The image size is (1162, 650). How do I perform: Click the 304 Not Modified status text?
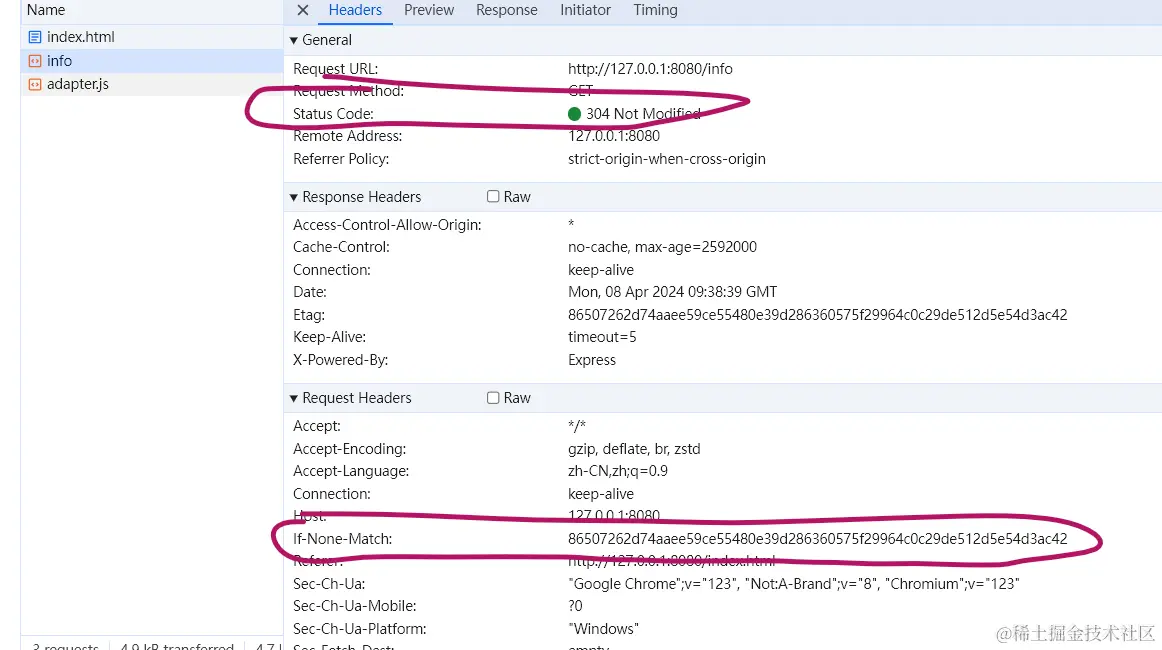pos(643,114)
